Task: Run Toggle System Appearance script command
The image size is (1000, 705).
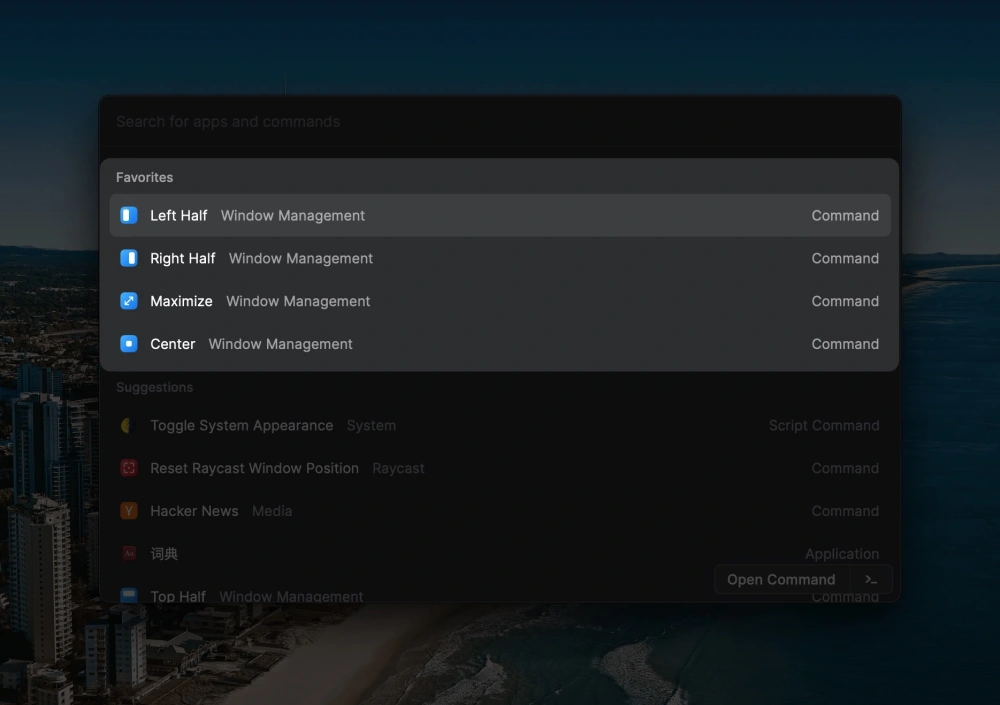Action: [x=500, y=426]
